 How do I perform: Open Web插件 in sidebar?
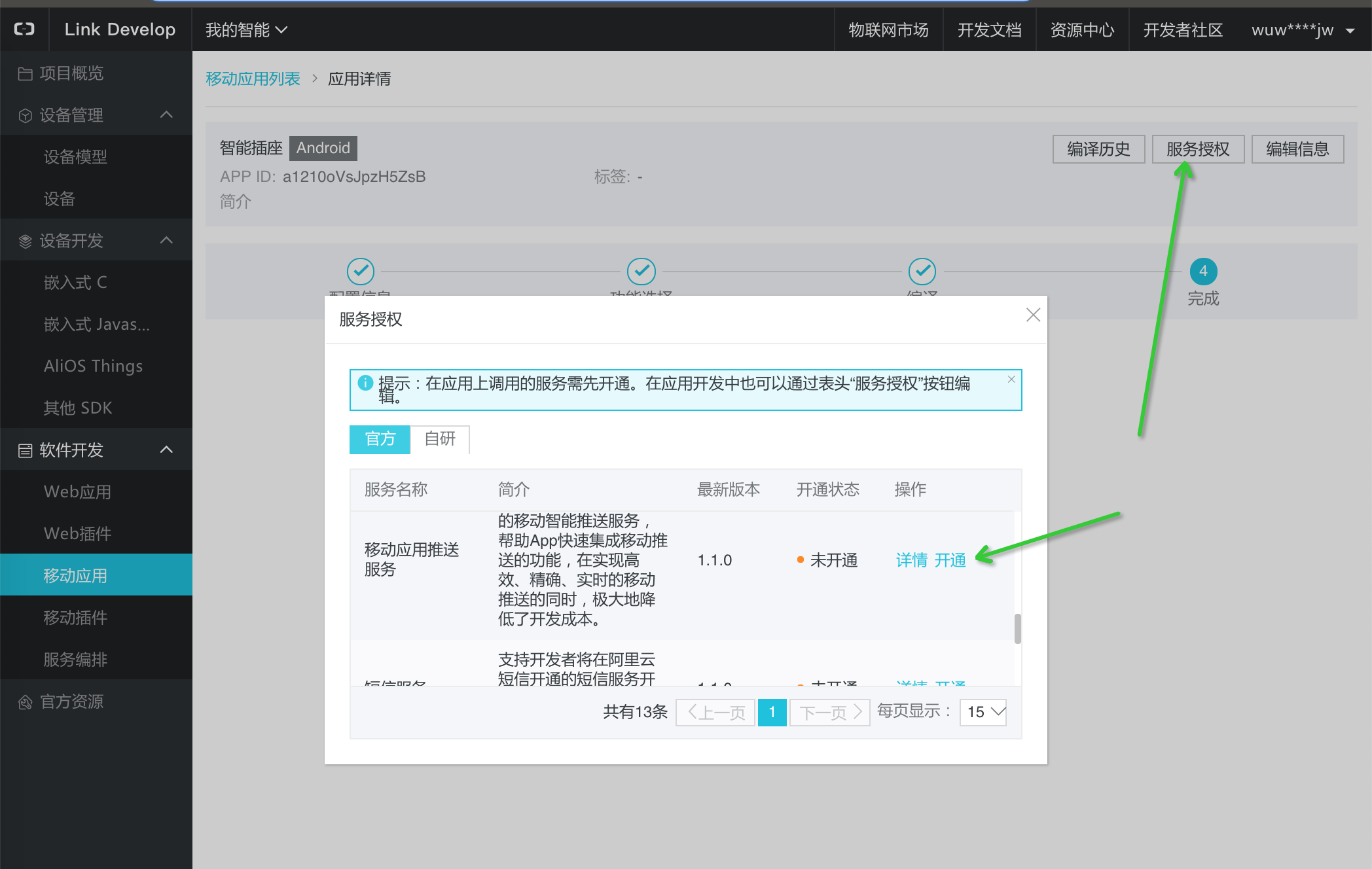click(x=96, y=534)
